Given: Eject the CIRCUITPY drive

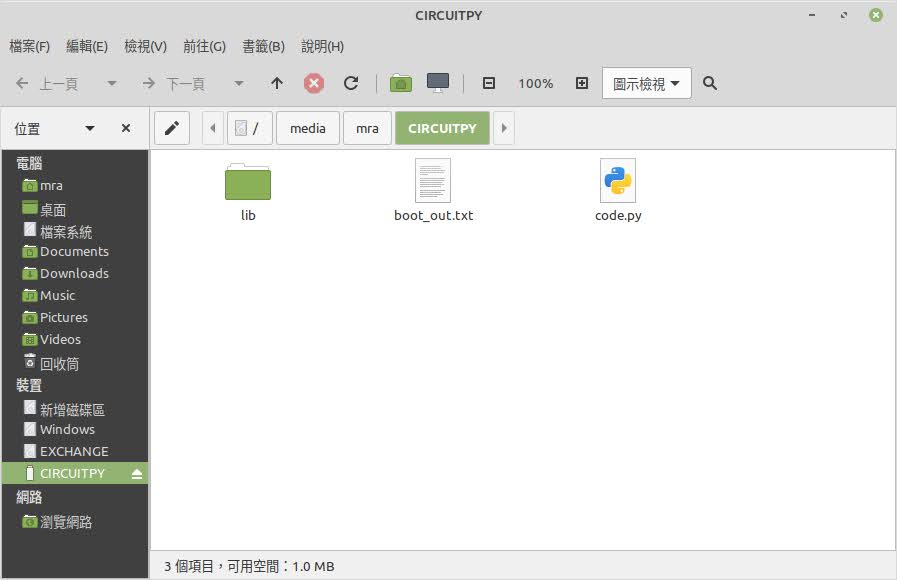Looking at the screenshot, I should (137, 474).
